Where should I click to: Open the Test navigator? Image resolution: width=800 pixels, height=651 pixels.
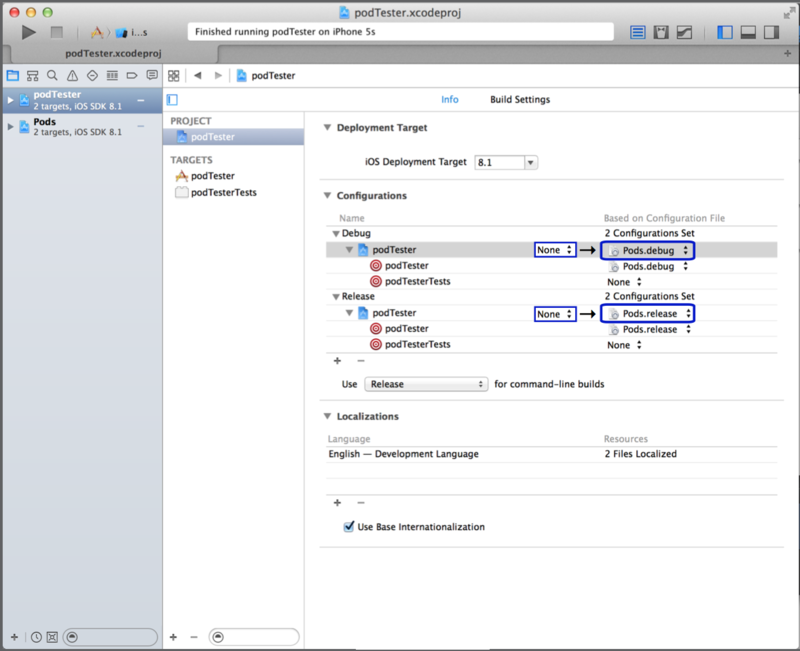pos(92,76)
